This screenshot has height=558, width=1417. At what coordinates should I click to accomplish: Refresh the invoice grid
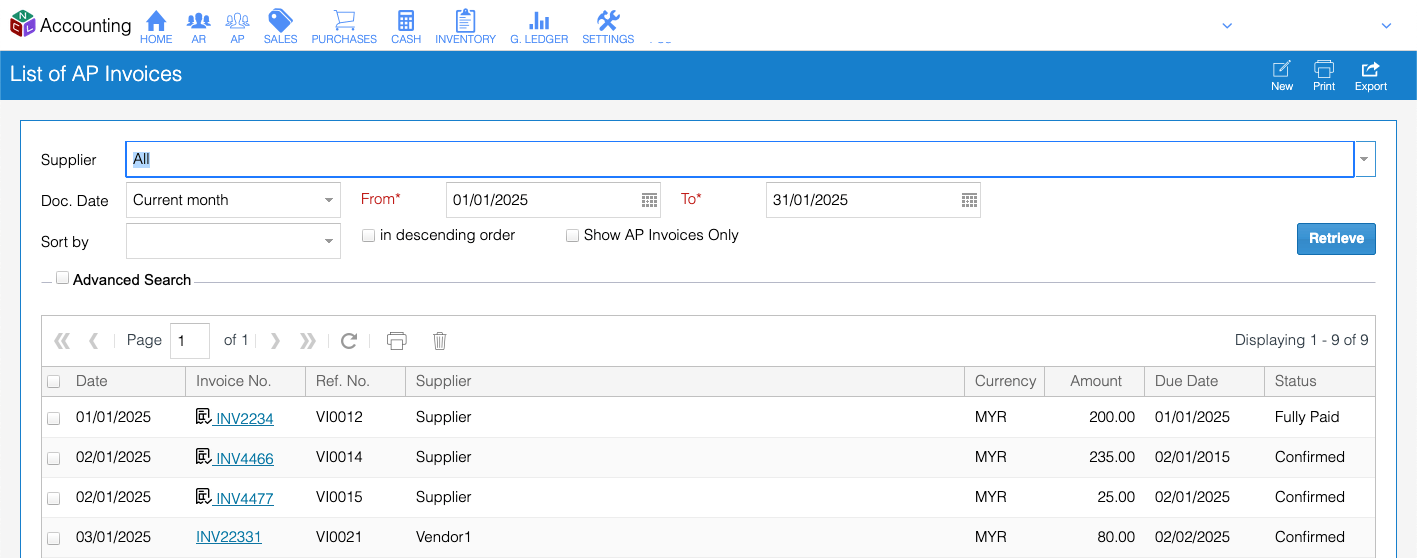[349, 341]
